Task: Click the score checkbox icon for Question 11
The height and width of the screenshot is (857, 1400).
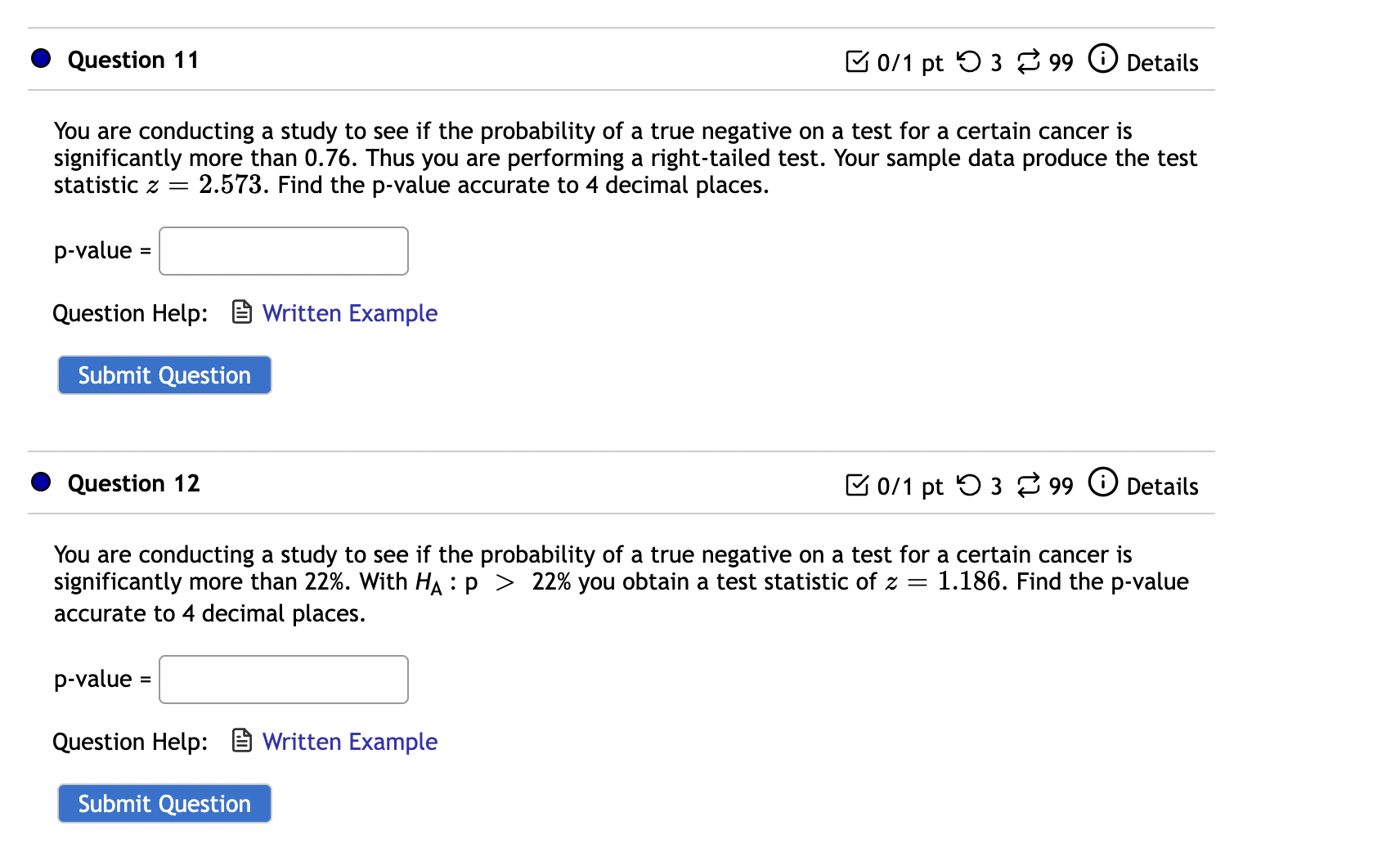Action: coord(855,61)
